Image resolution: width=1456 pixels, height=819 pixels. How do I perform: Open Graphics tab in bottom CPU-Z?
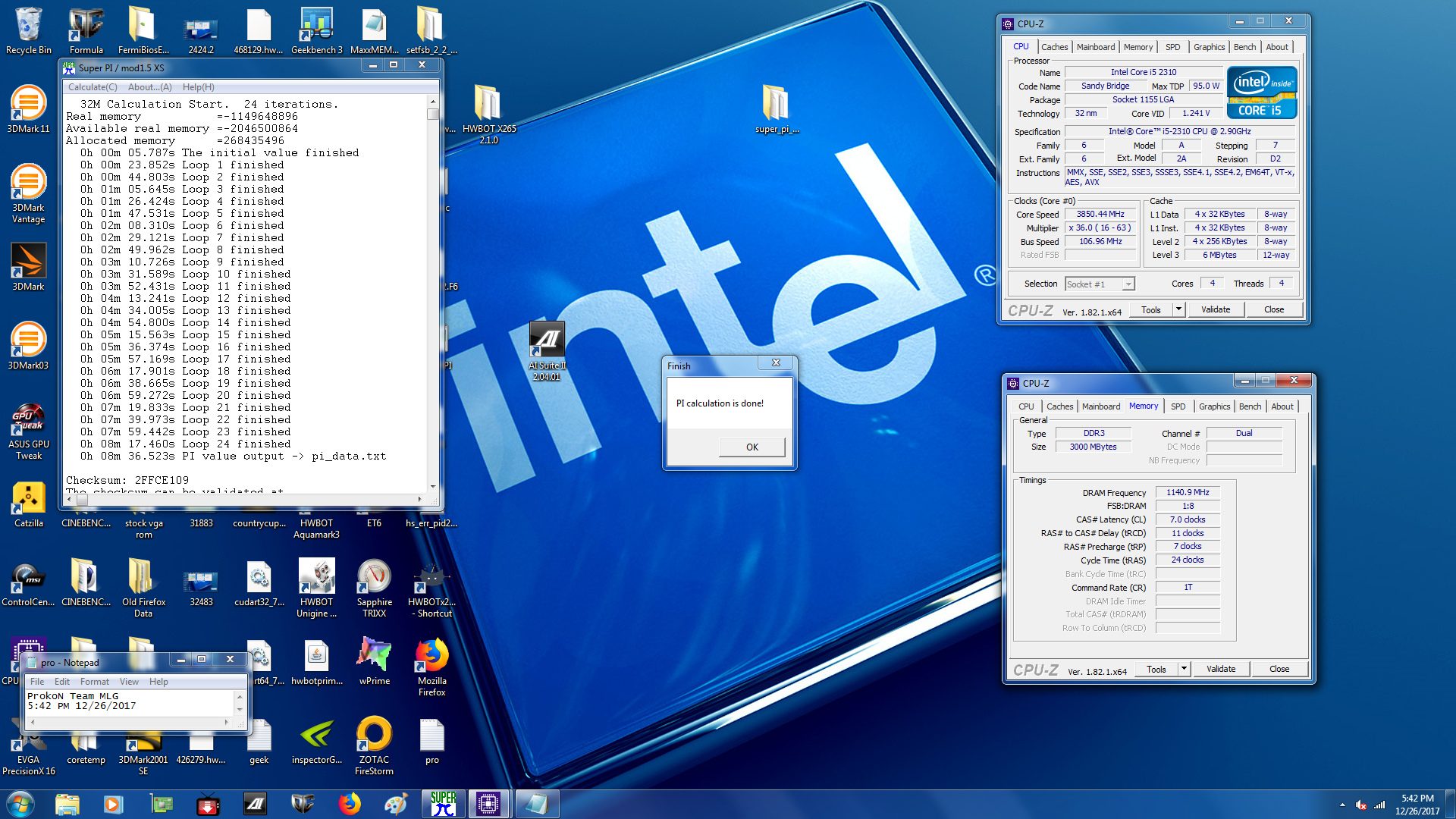tap(1214, 406)
